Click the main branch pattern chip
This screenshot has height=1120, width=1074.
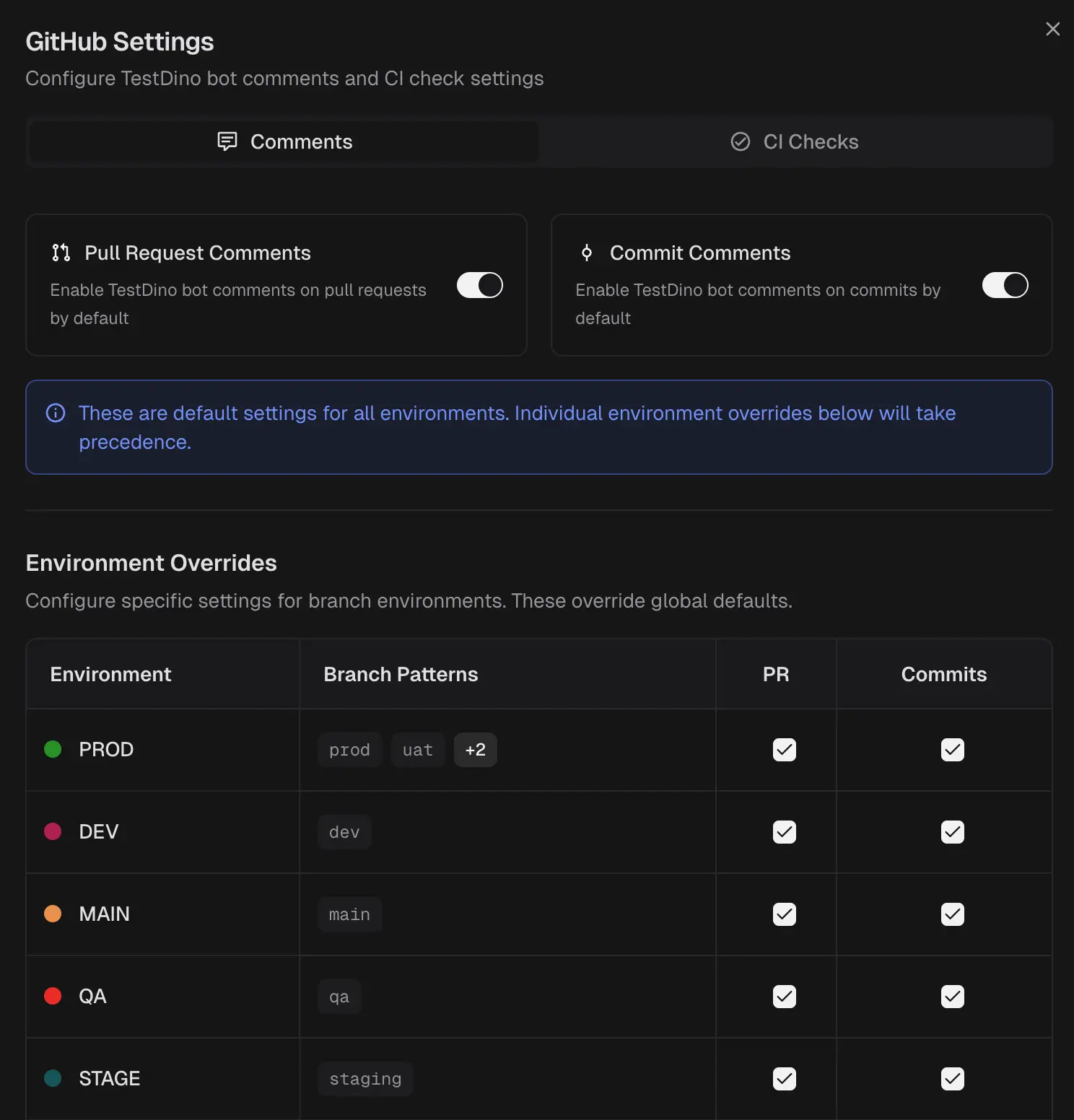[x=349, y=914]
